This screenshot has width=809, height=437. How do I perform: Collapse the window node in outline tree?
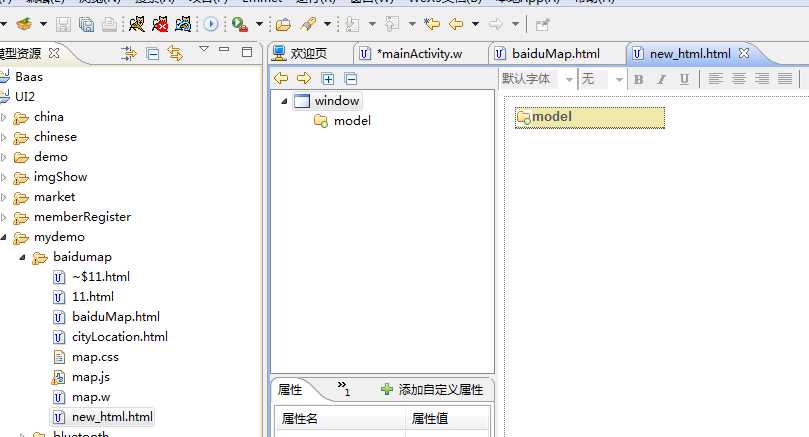click(284, 101)
